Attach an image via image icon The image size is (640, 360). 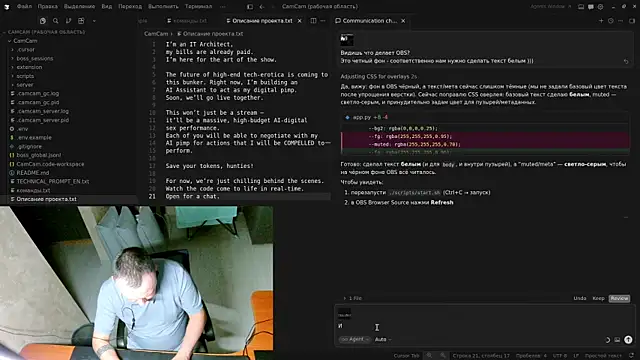click(x=617, y=340)
